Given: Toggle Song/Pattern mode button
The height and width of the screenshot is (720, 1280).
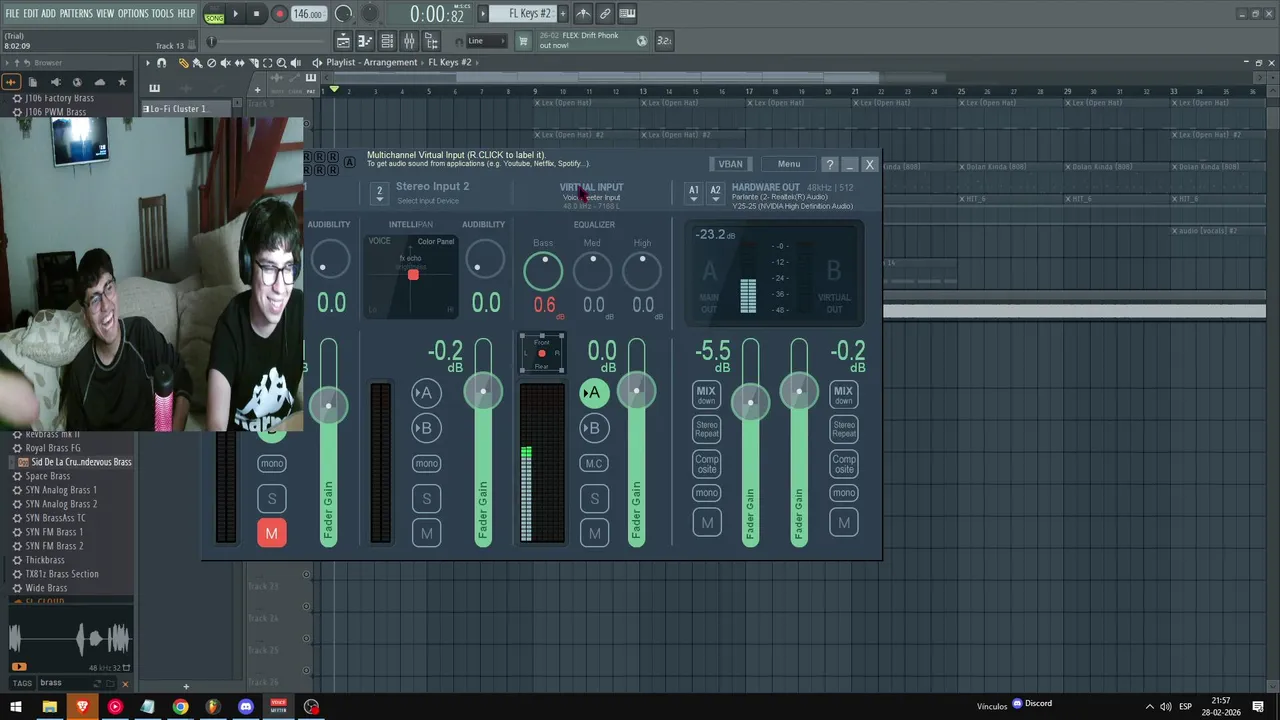Looking at the screenshot, I should coord(214,14).
